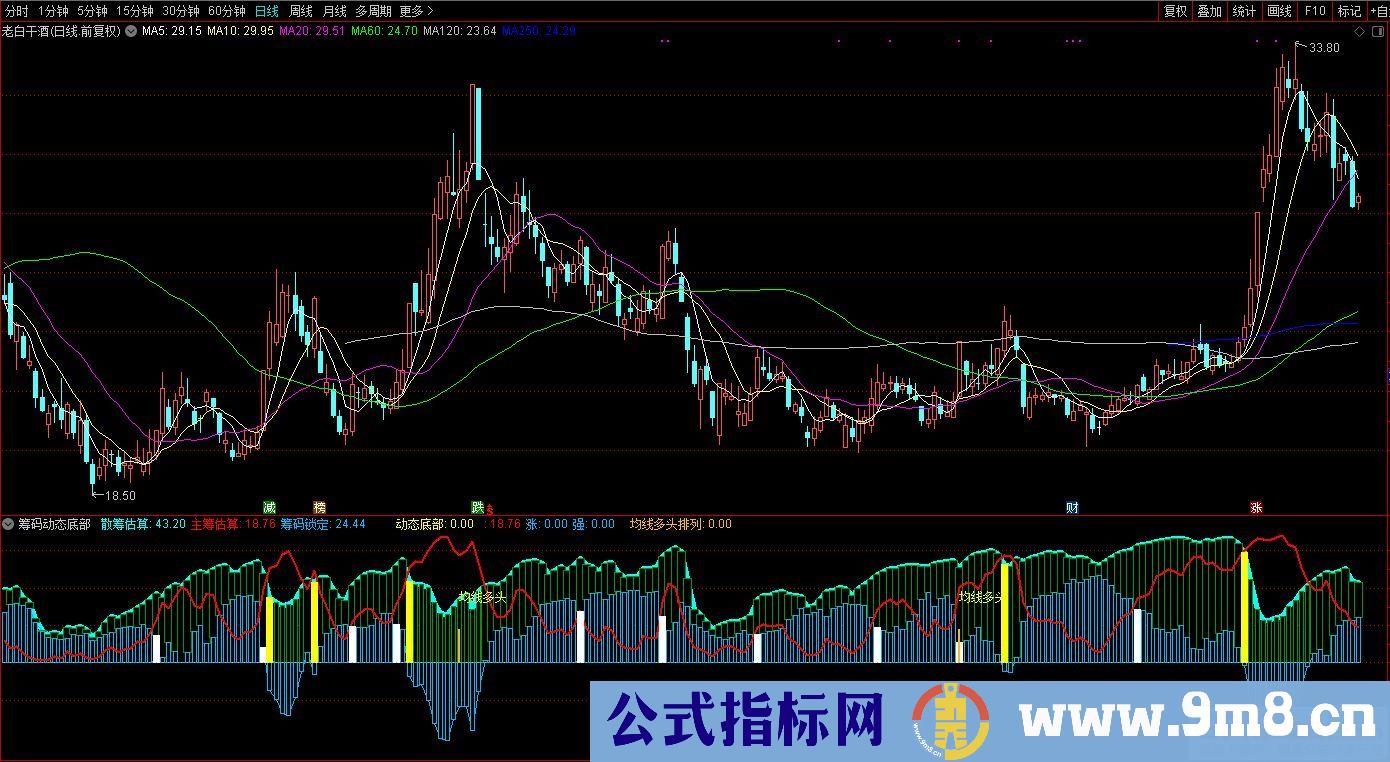Image resolution: width=1390 pixels, height=762 pixels.
Task: Open the 统计 statistics button
Action: [x=1244, y=11]
